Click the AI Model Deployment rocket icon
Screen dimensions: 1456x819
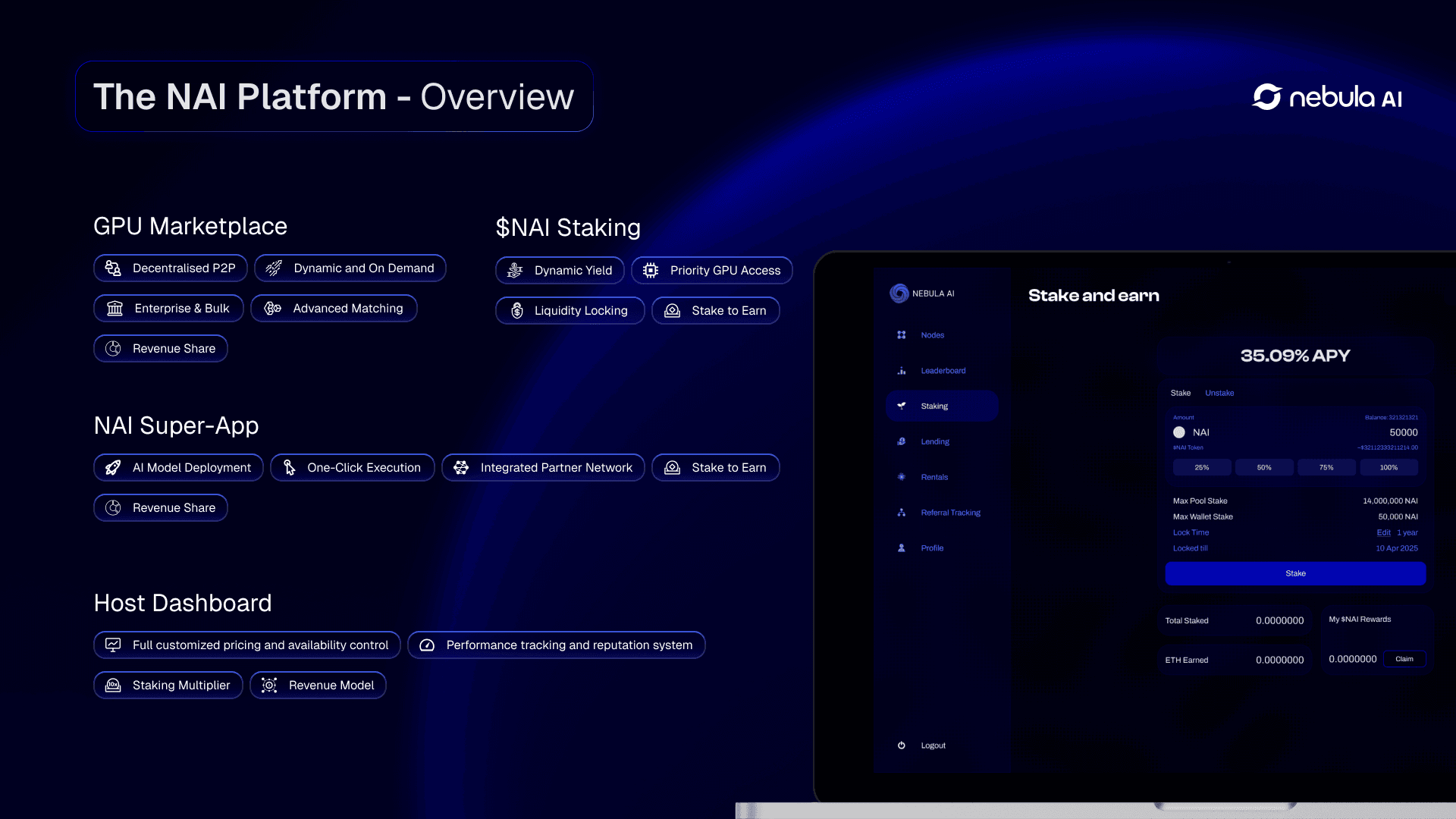tap(113, 468)
